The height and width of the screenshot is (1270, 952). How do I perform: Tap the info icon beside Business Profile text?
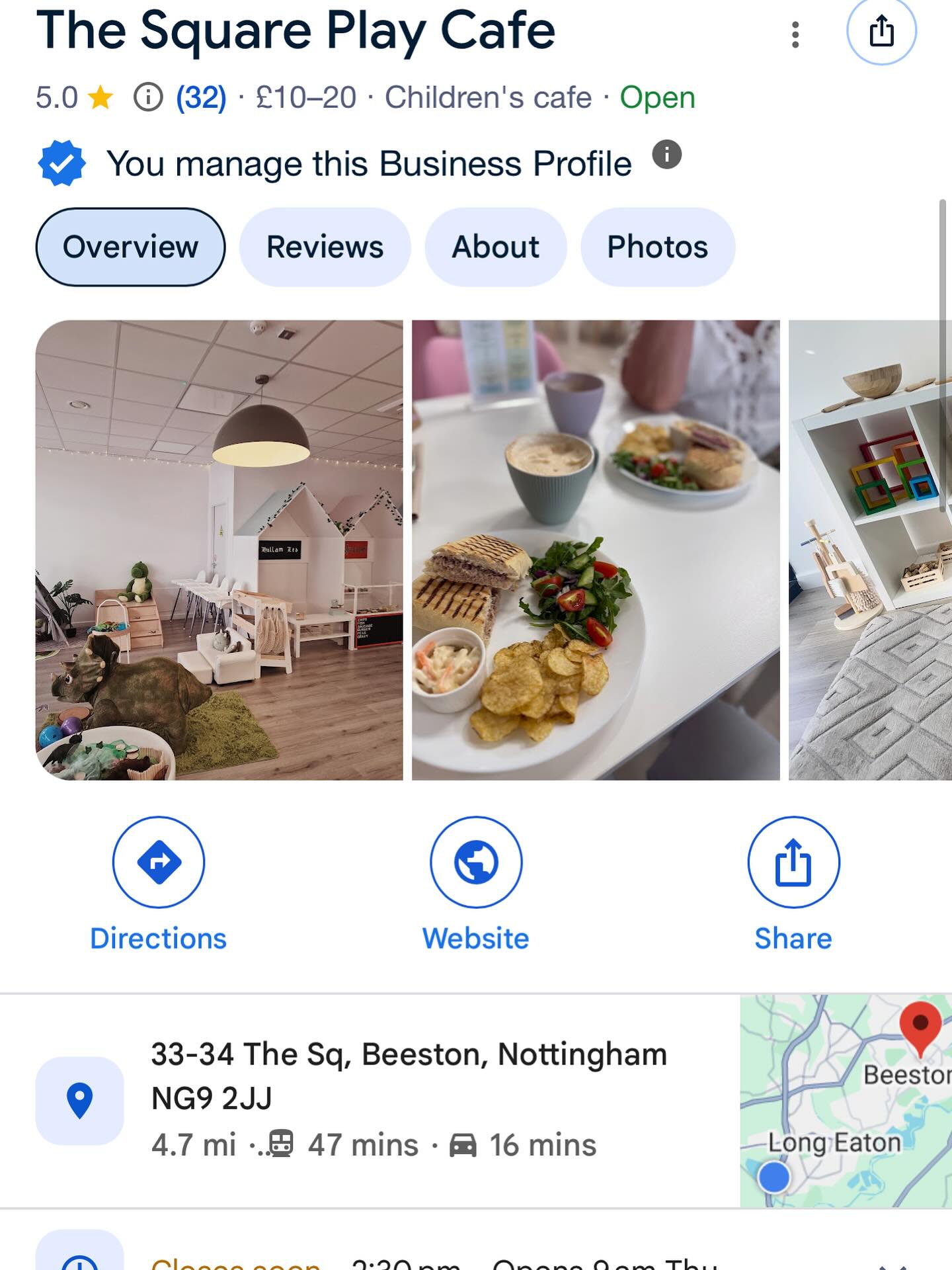[x=666, y=155]
